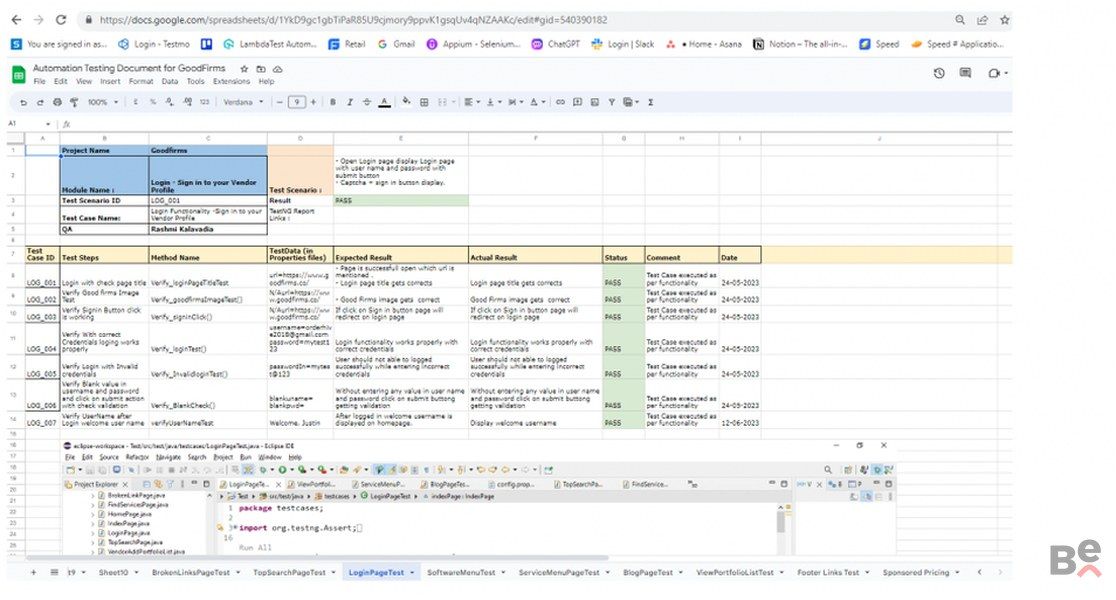Decrease font size with minus button
Image resolution: width=1116 pixels, height=600 pixels.
[280, 102]
